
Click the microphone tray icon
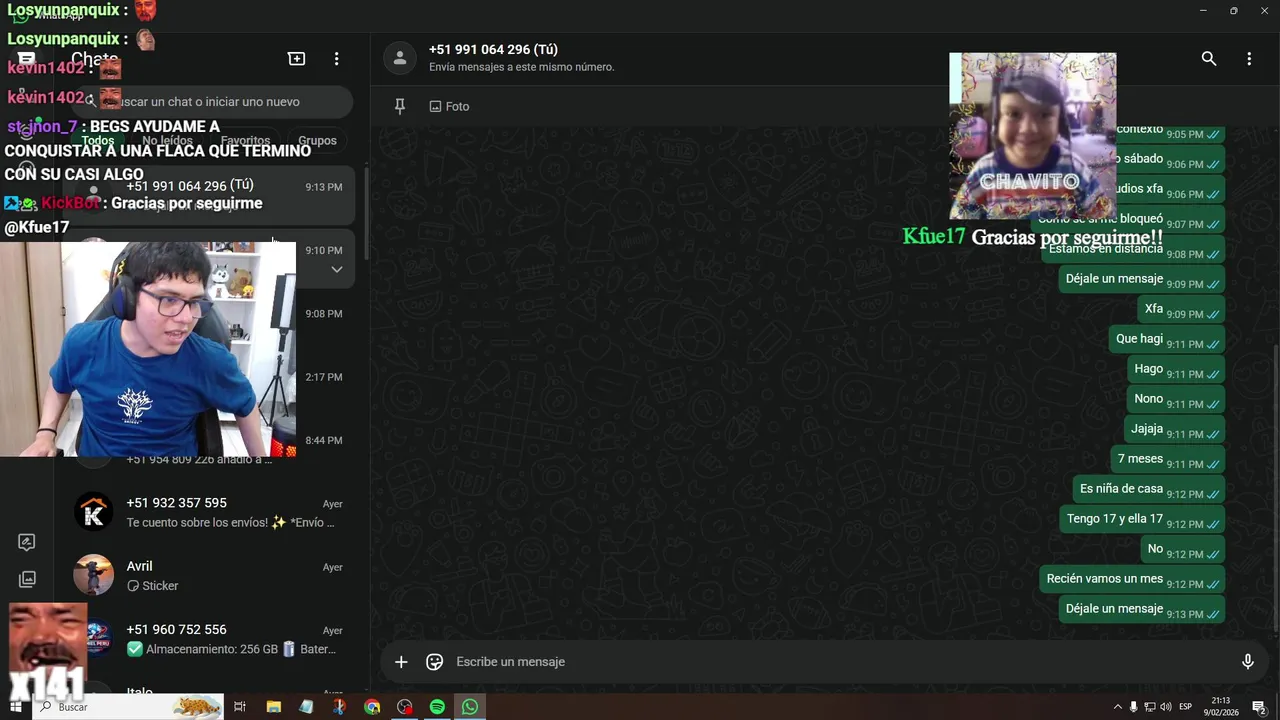pos(1133,707)
